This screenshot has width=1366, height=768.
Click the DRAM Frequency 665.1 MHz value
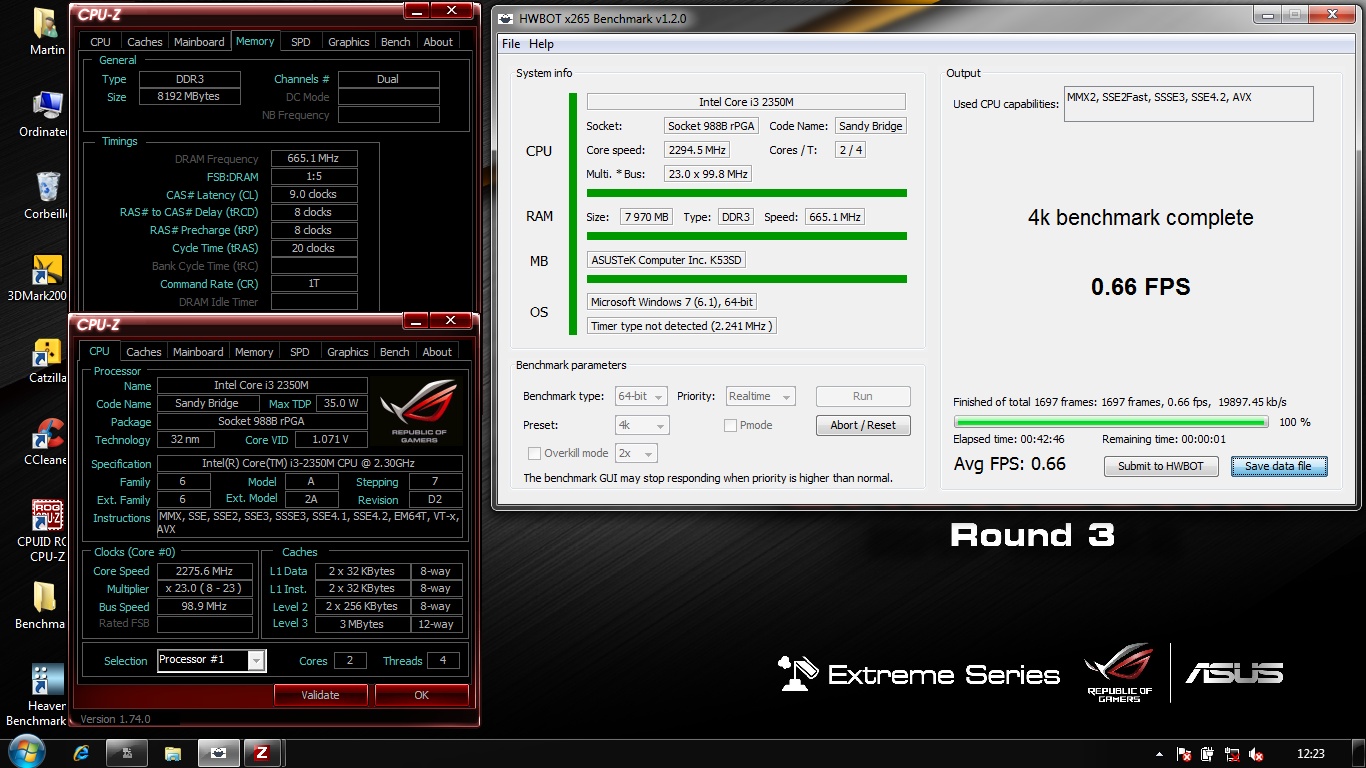click(x=313, y=159)
